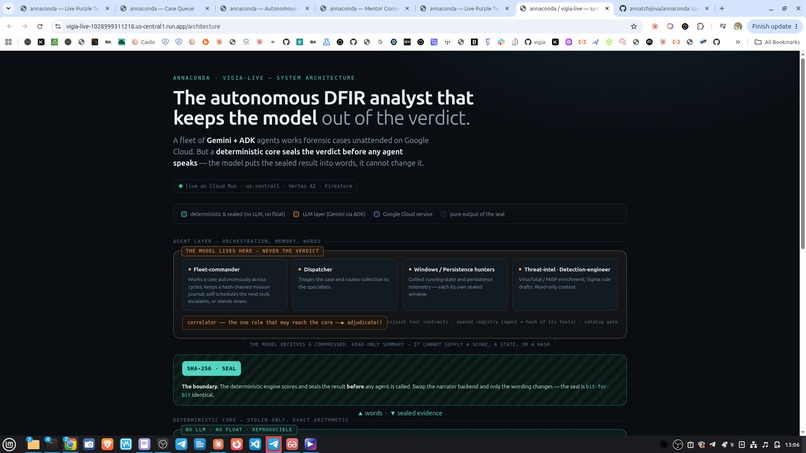Click the 'NO LLM · NO FLOAT · REPRODUCIBLE' label
Screen dimensions: 806x453
point(239,429)
